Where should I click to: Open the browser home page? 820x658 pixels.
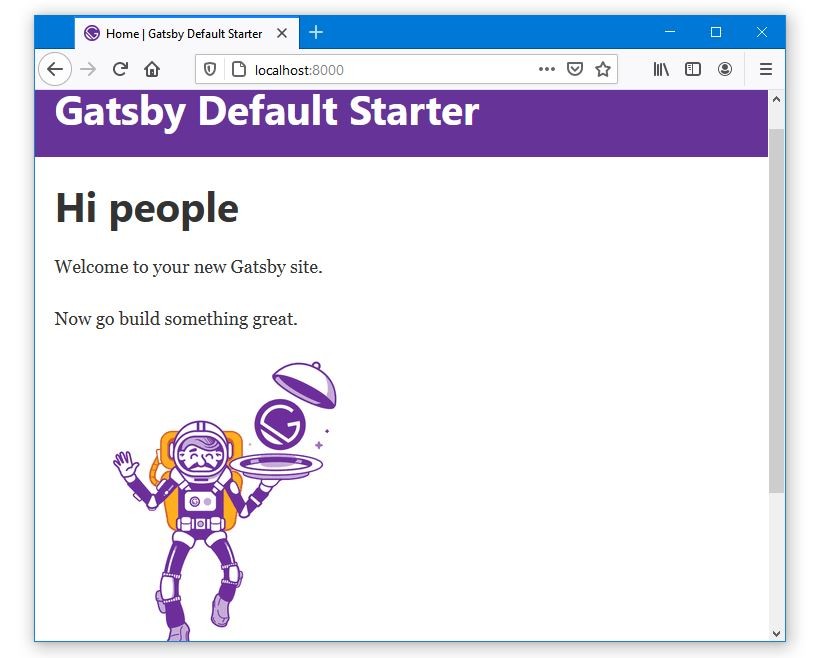coord(152,69)
